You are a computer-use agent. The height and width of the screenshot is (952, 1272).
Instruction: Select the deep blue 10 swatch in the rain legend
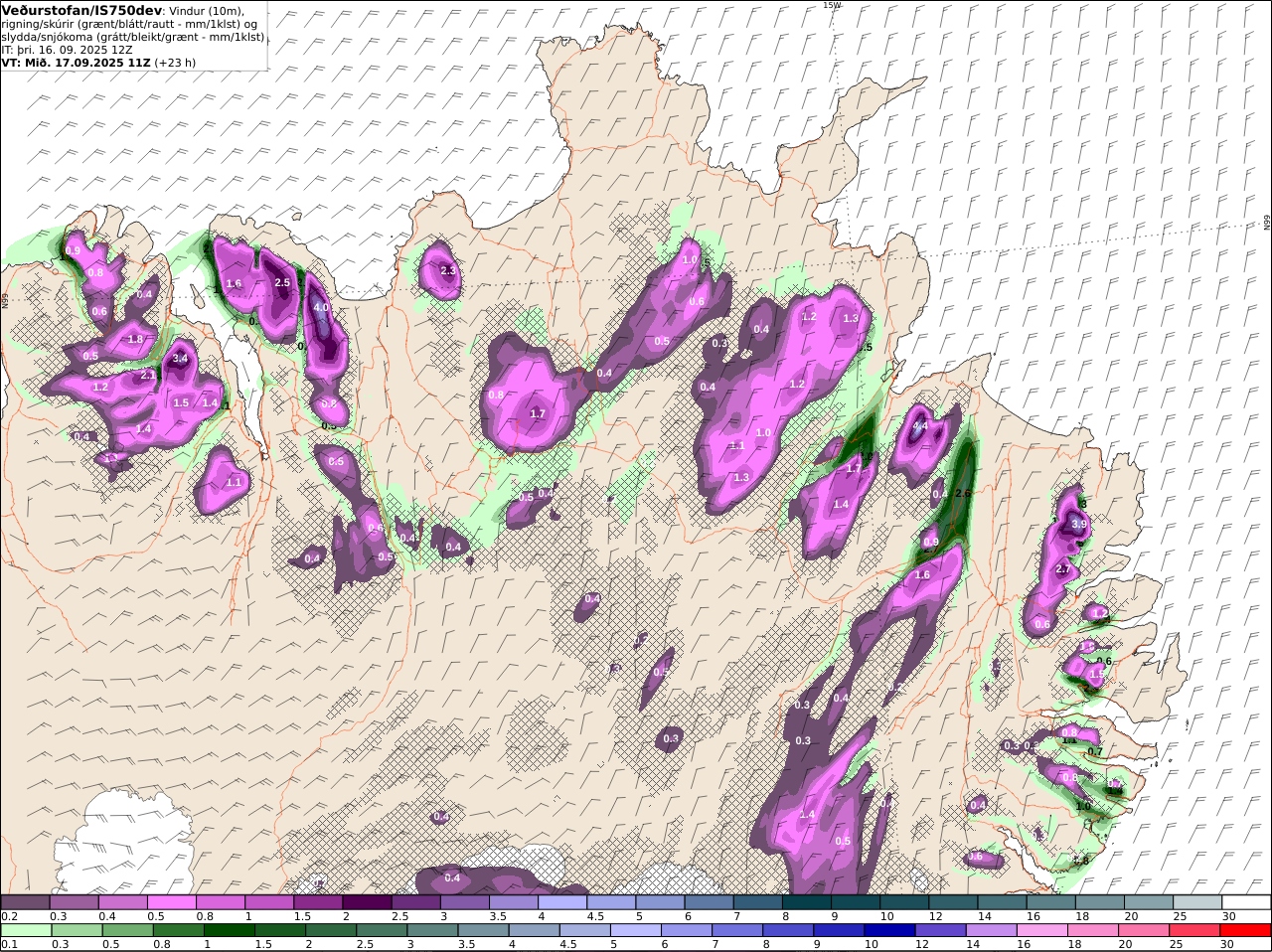point(889,931)
